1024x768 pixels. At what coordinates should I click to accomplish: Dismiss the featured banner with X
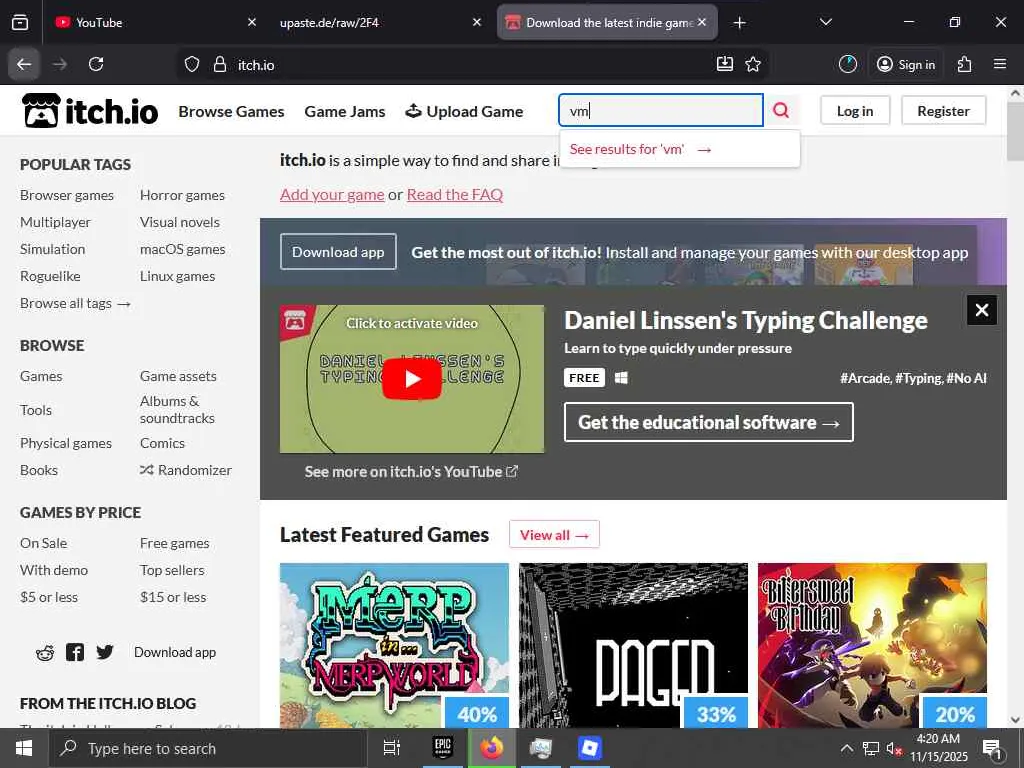coord(982,310)
